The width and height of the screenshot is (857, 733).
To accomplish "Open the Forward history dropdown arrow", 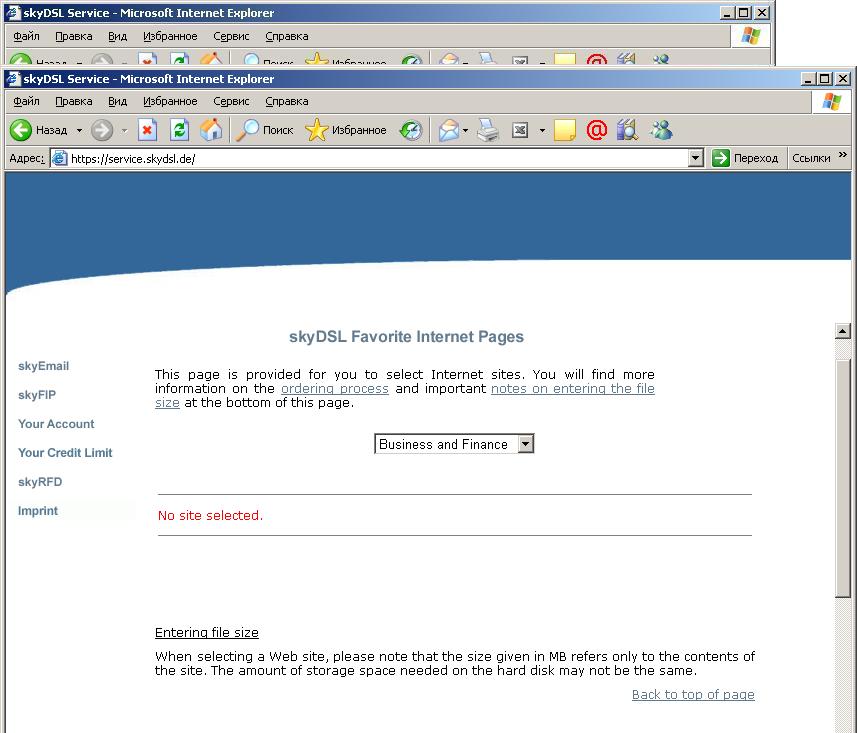I will pos(124,130).
